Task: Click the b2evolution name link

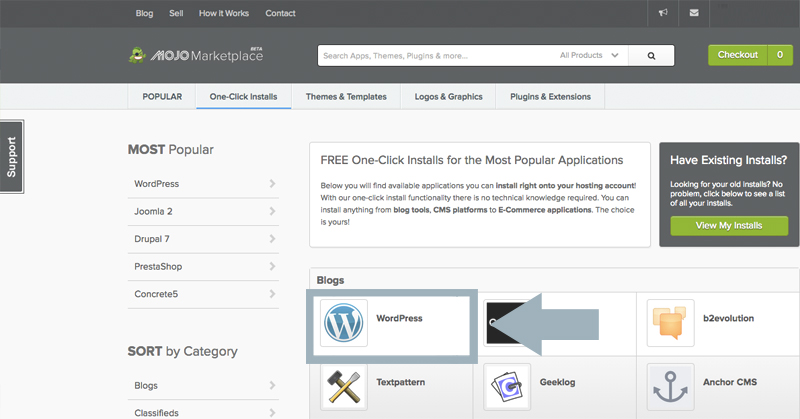Action: pos(728,318)
